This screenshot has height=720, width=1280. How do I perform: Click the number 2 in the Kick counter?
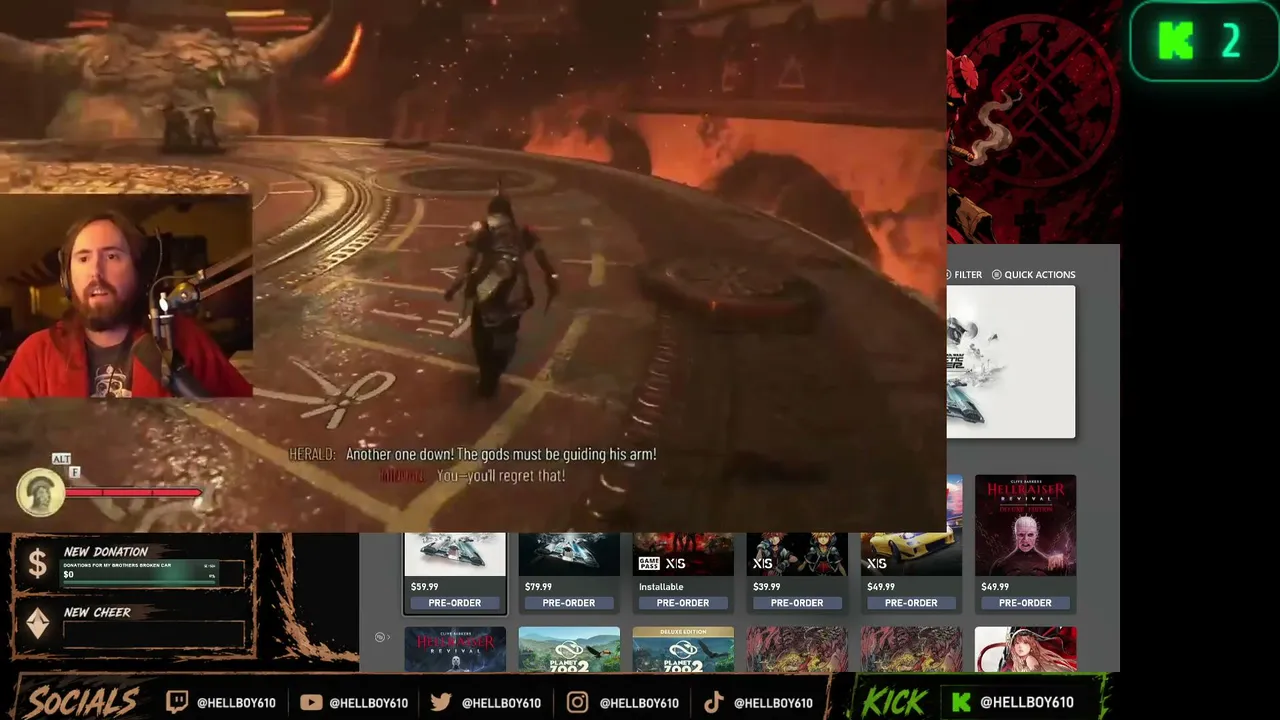(x=1231, y=41)
